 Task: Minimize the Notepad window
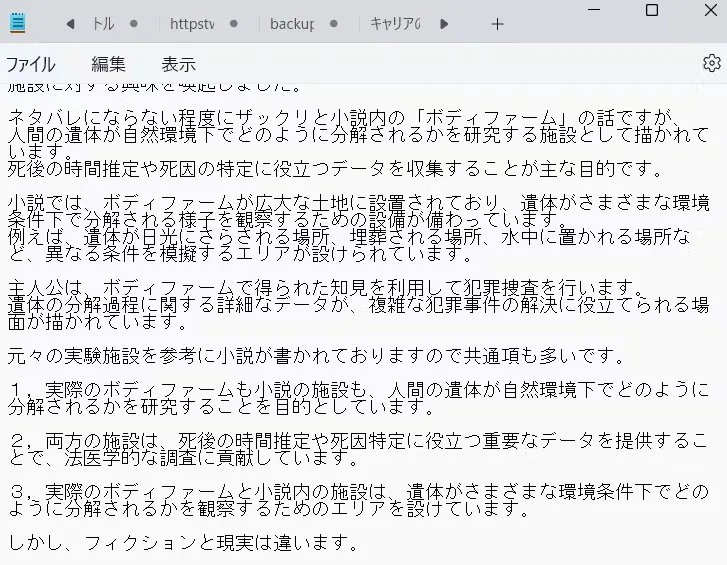pos(592,10)
